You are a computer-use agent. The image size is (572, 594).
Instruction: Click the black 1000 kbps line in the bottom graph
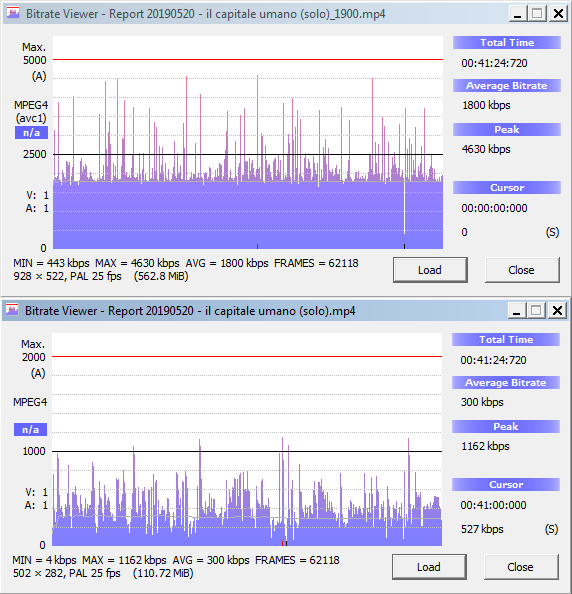(x=247, y=451)
